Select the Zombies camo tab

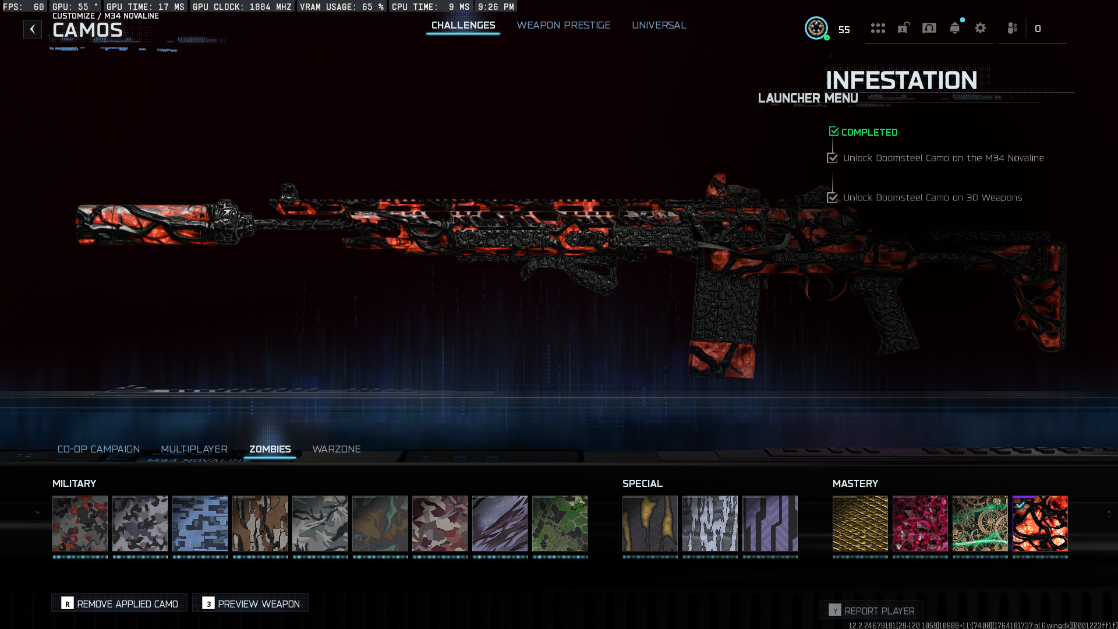click(270, 449)
